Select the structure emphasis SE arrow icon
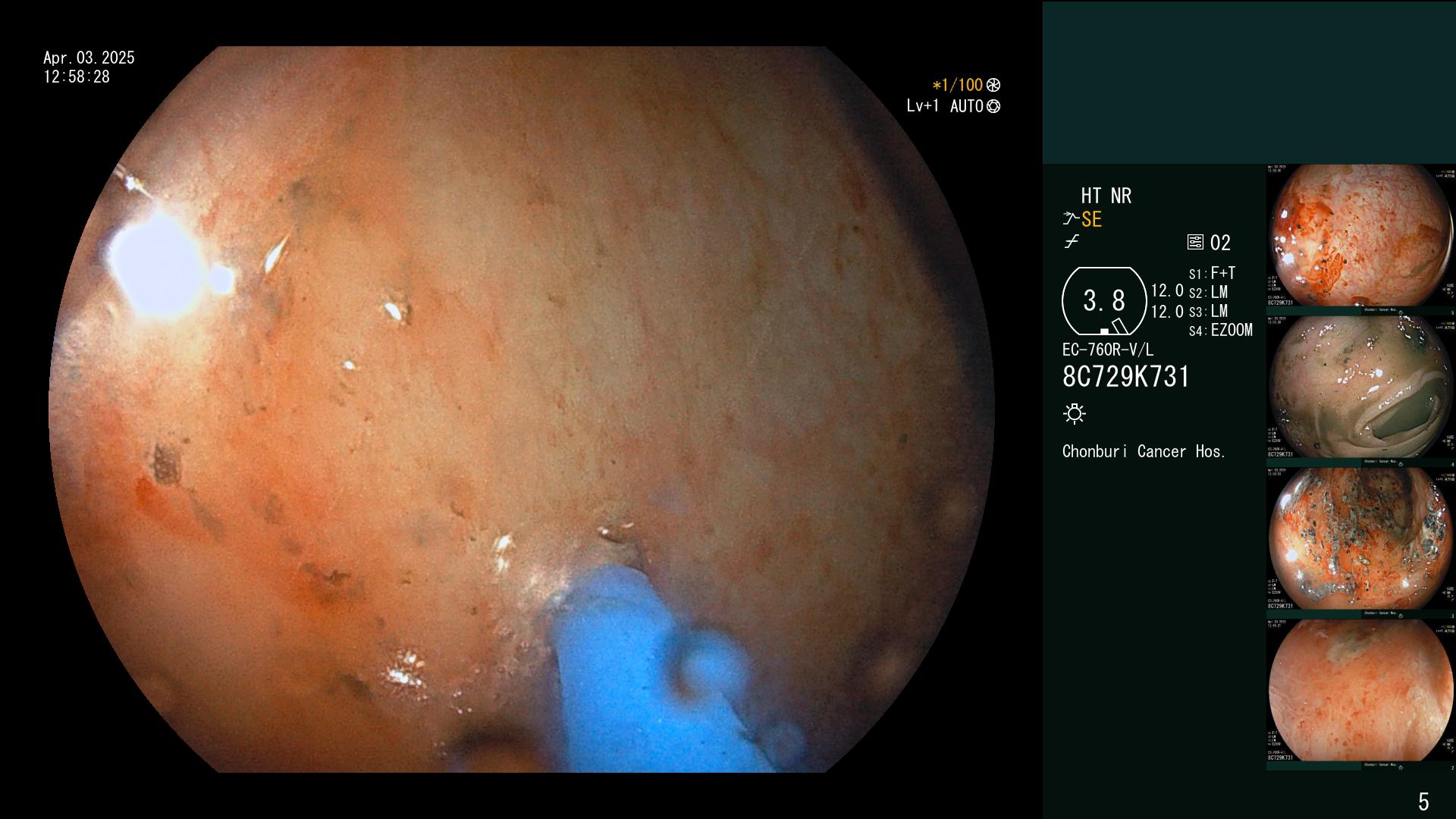 coord(1071,219)
